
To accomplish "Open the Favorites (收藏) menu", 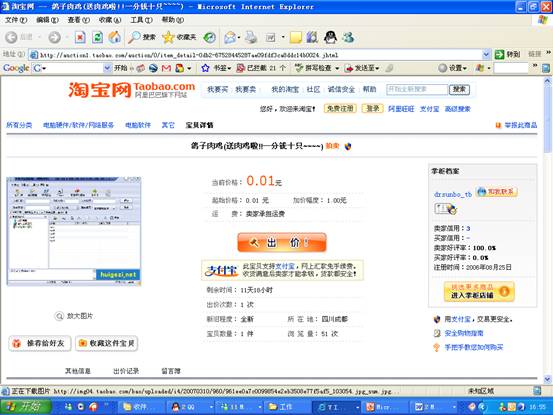I will 110,20.
